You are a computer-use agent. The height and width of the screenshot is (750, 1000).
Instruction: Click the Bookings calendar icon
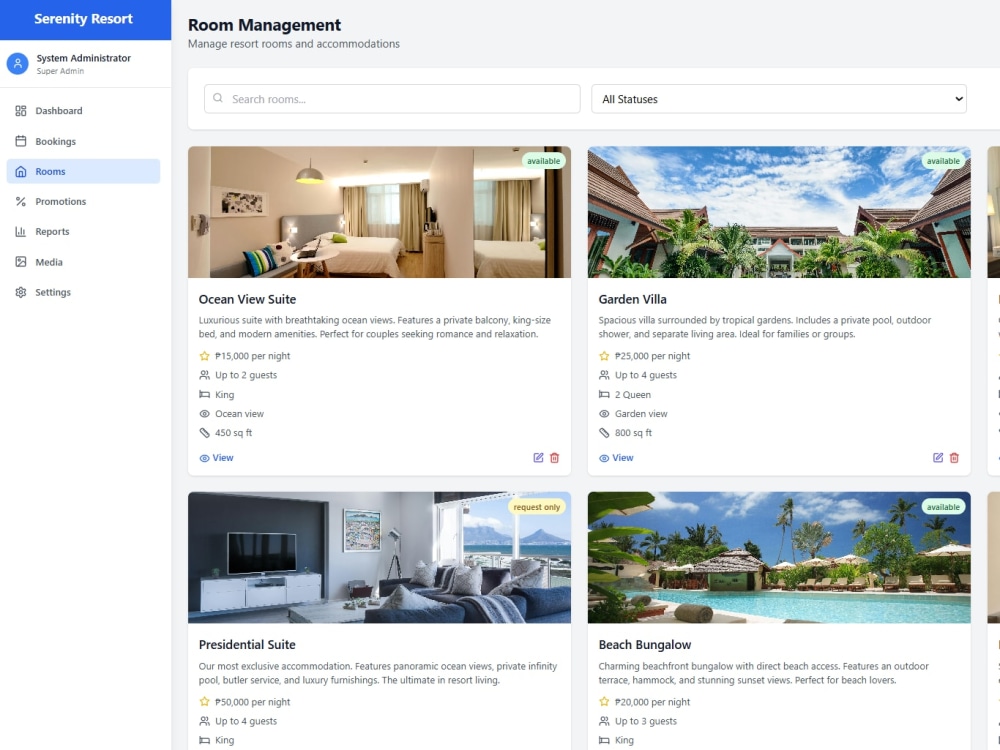pos(20,141)
